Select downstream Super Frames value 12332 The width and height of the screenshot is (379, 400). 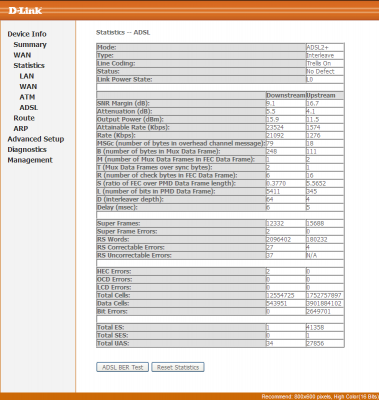pos(275,224)
